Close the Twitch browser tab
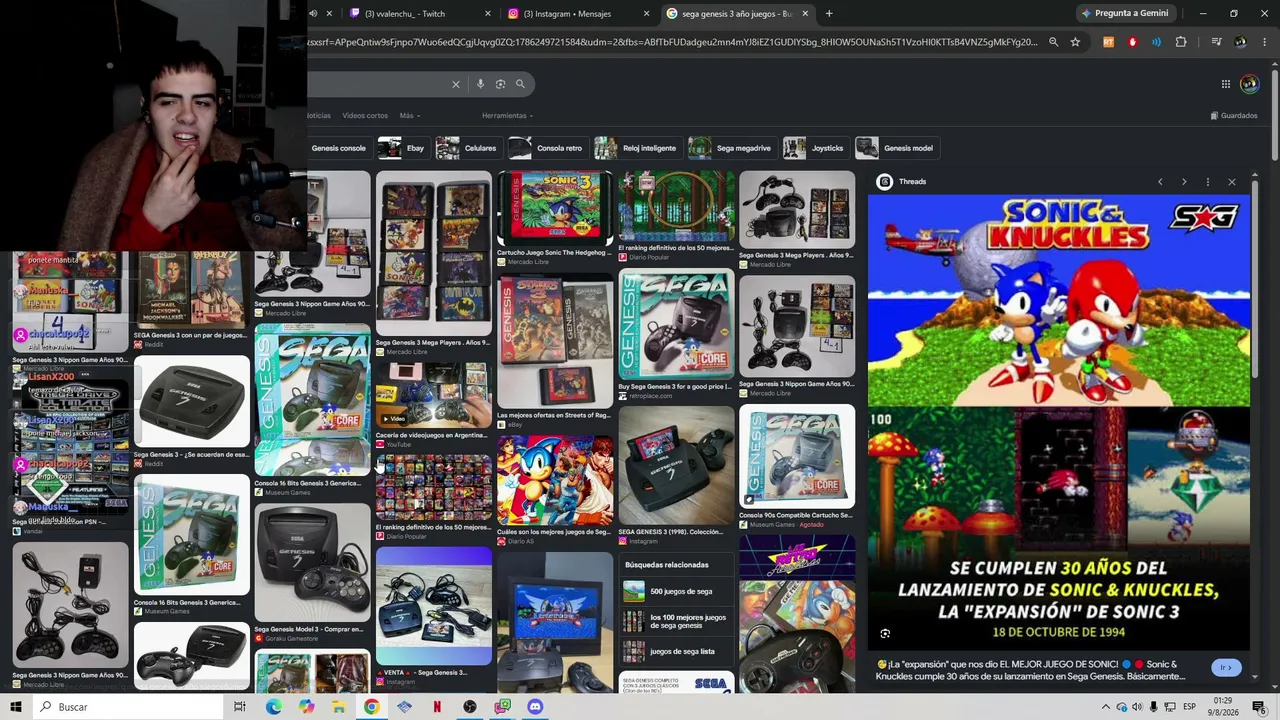 tap(488, 14)
